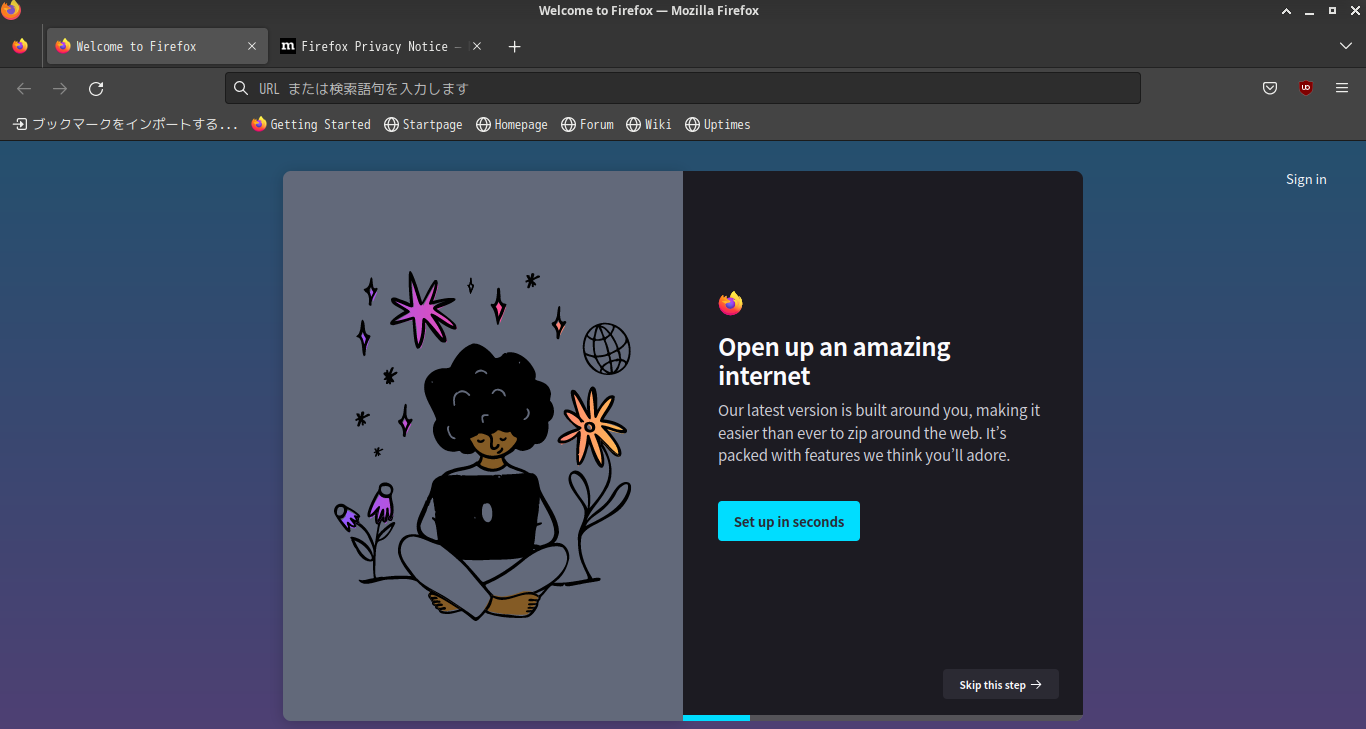Open Forum bookmark
This screenshot has width=1366, height=729.
(x=587, y=124)
